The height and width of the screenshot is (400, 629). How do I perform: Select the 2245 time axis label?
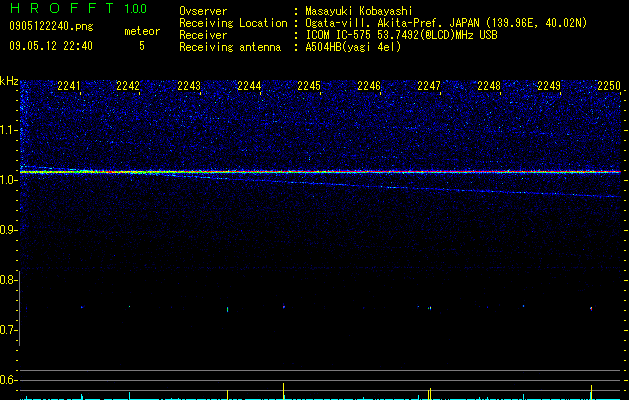tap(309, 85)
